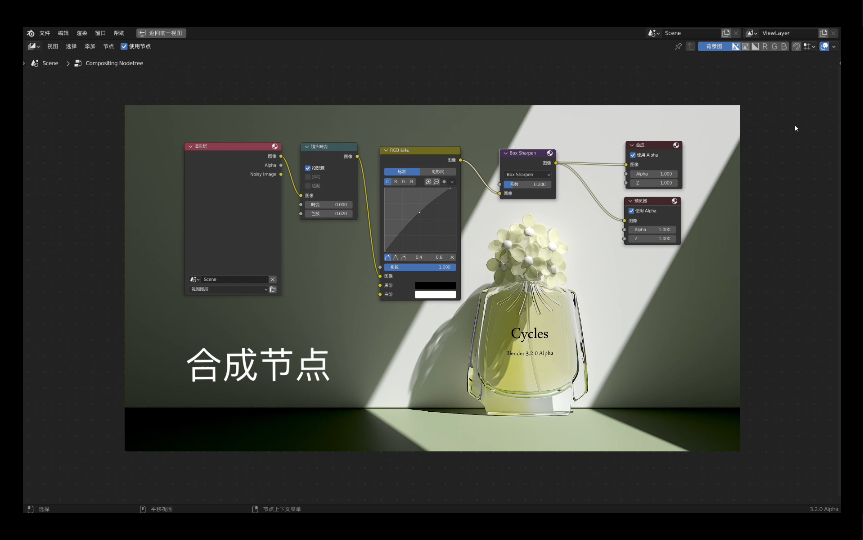
Task: Select the left tone tab in RGB Curves
Action: (x=402, y=172)
